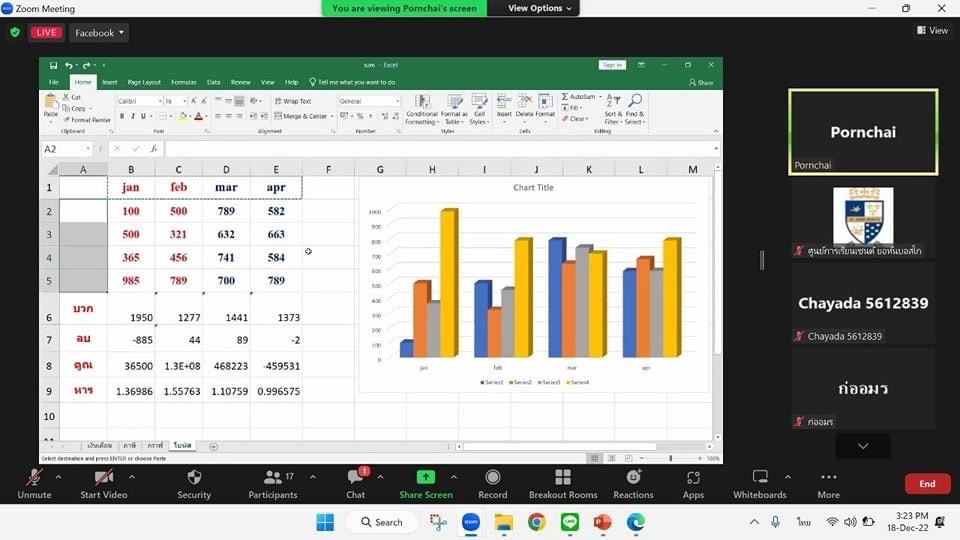Start Video camera toggle
The image size is (960, 540).
103,478
